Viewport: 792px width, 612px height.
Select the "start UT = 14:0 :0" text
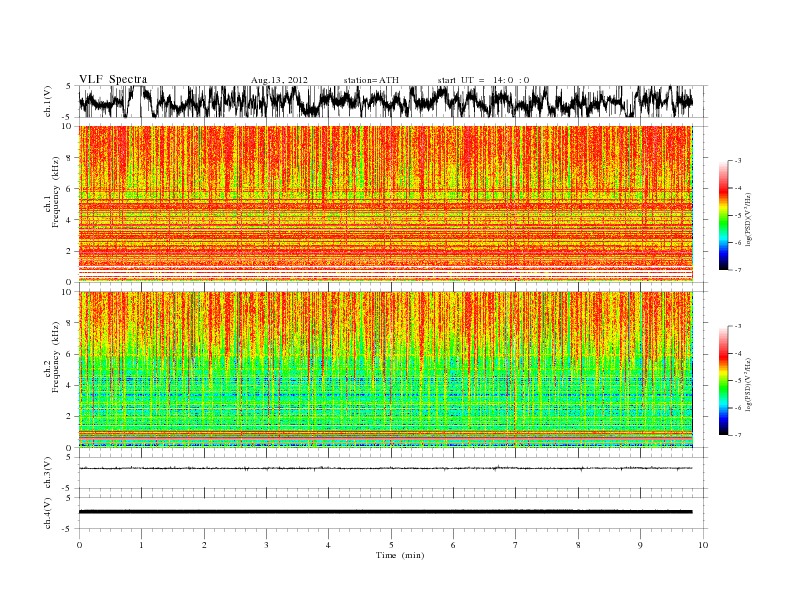point(483,80)
